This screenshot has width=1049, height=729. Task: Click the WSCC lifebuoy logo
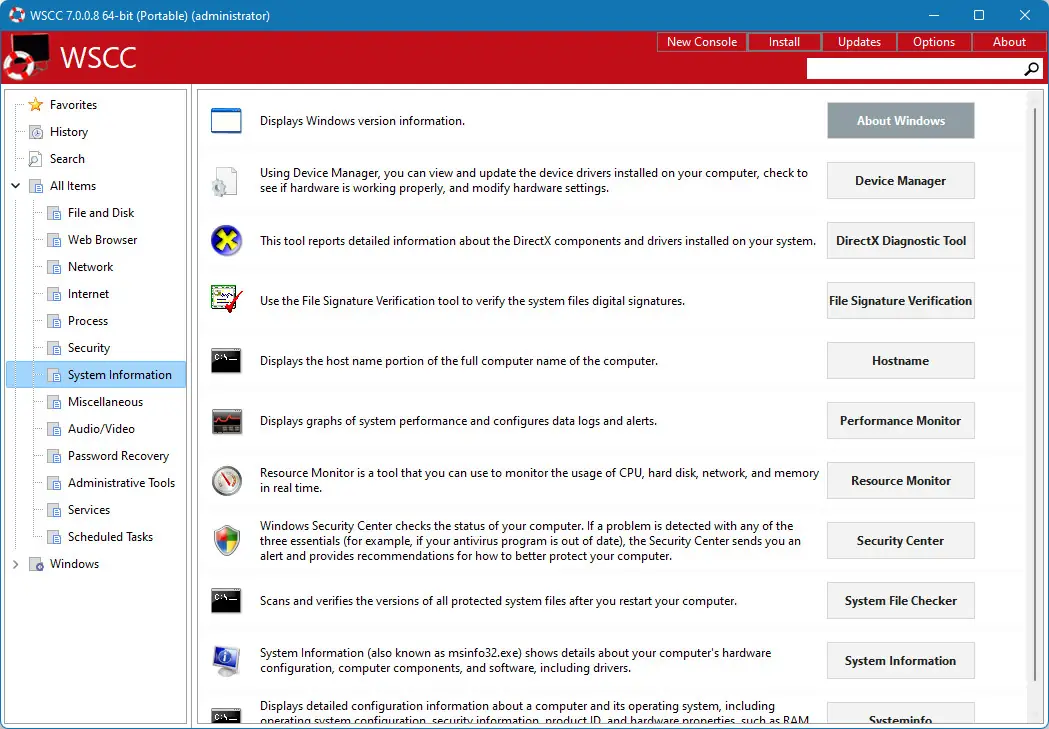(x=26, y=56)
